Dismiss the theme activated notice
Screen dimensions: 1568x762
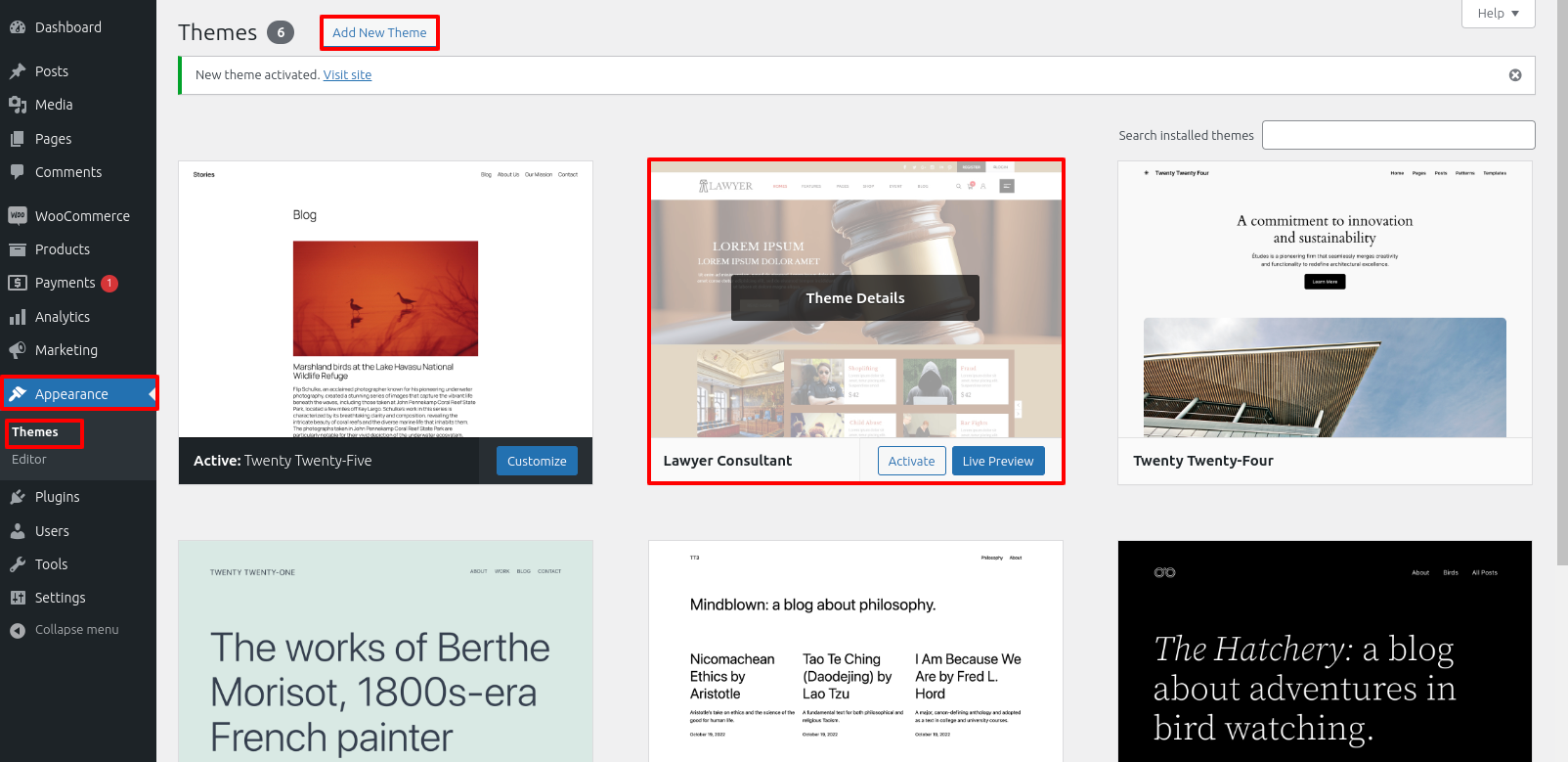[1515, 75]
